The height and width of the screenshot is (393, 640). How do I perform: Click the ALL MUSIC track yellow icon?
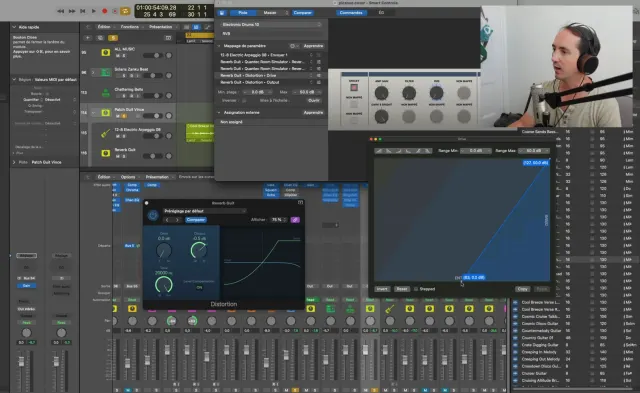tap(106, 52)
